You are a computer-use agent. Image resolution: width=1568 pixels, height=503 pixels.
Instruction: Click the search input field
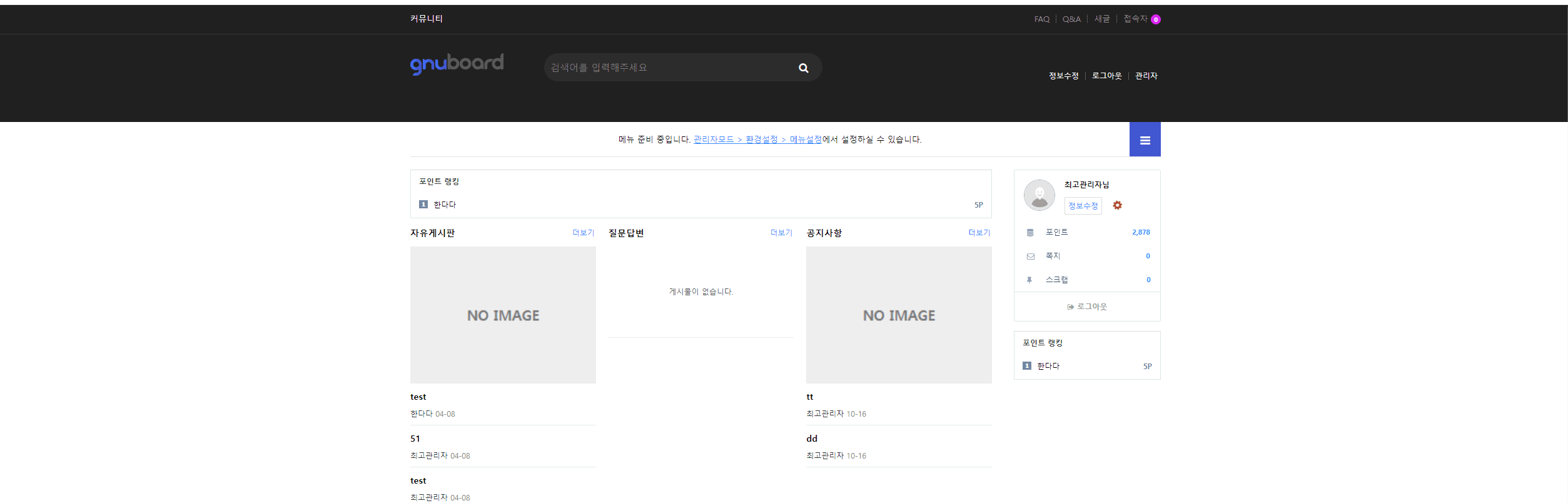pos(666,68)
